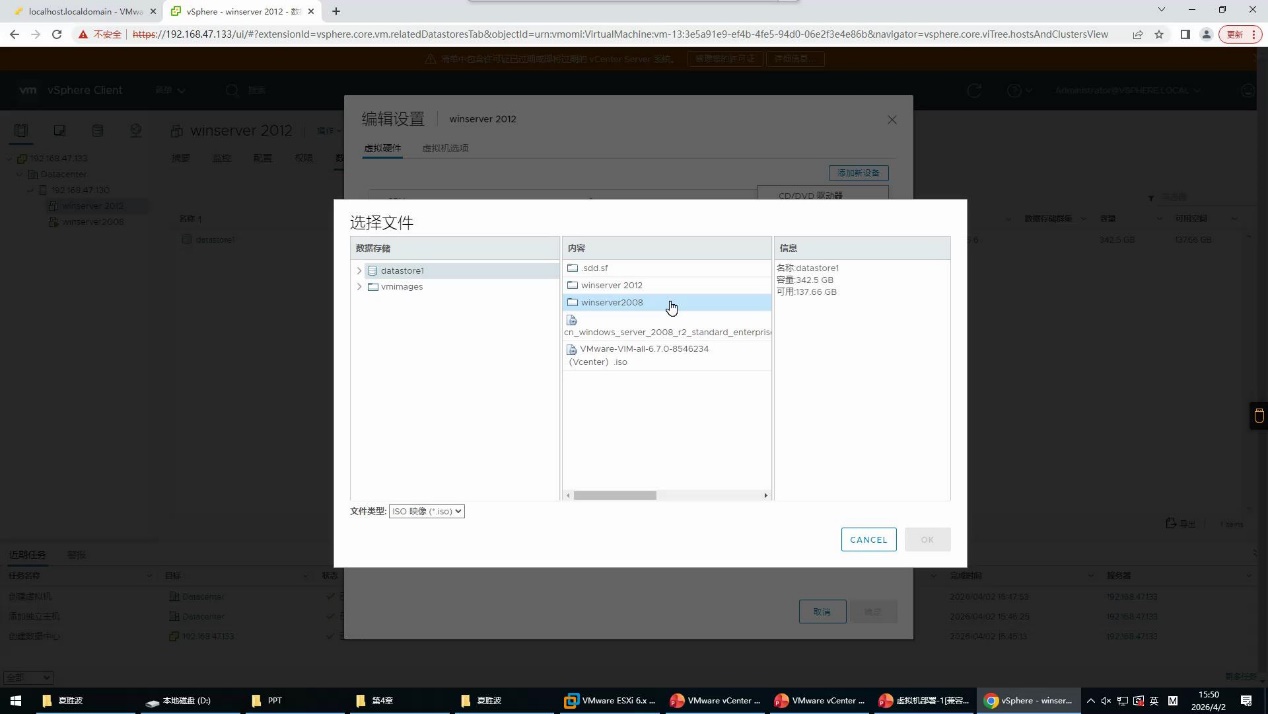Collapse the 192.168.47.133 vCenter node
1268x714 pixels.
[9, 158]
